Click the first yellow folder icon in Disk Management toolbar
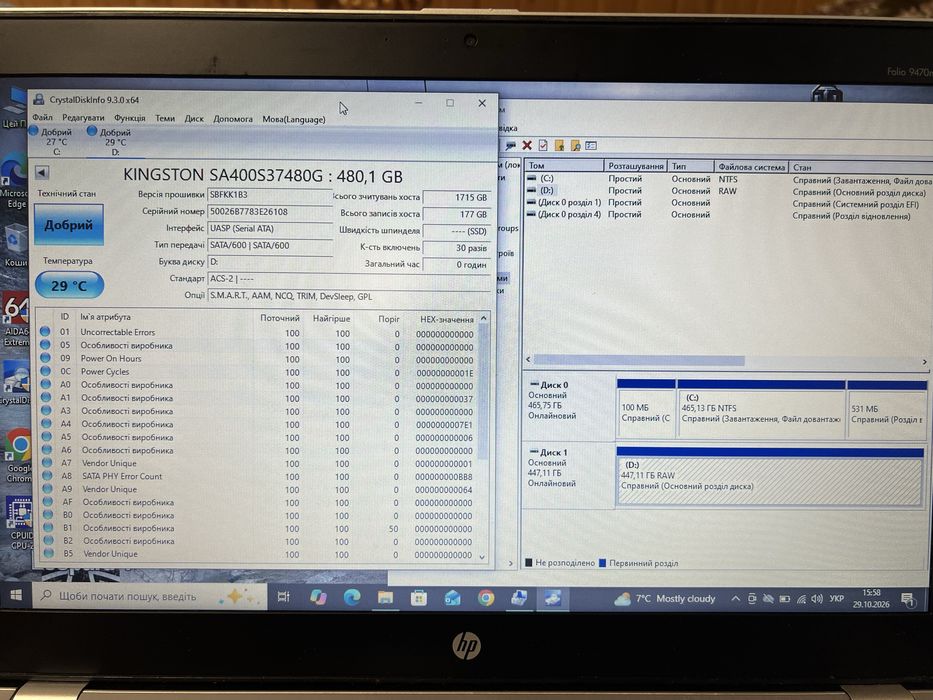This screenshot has width=933, height=700. pyautogui.click(x=559, y=145)
